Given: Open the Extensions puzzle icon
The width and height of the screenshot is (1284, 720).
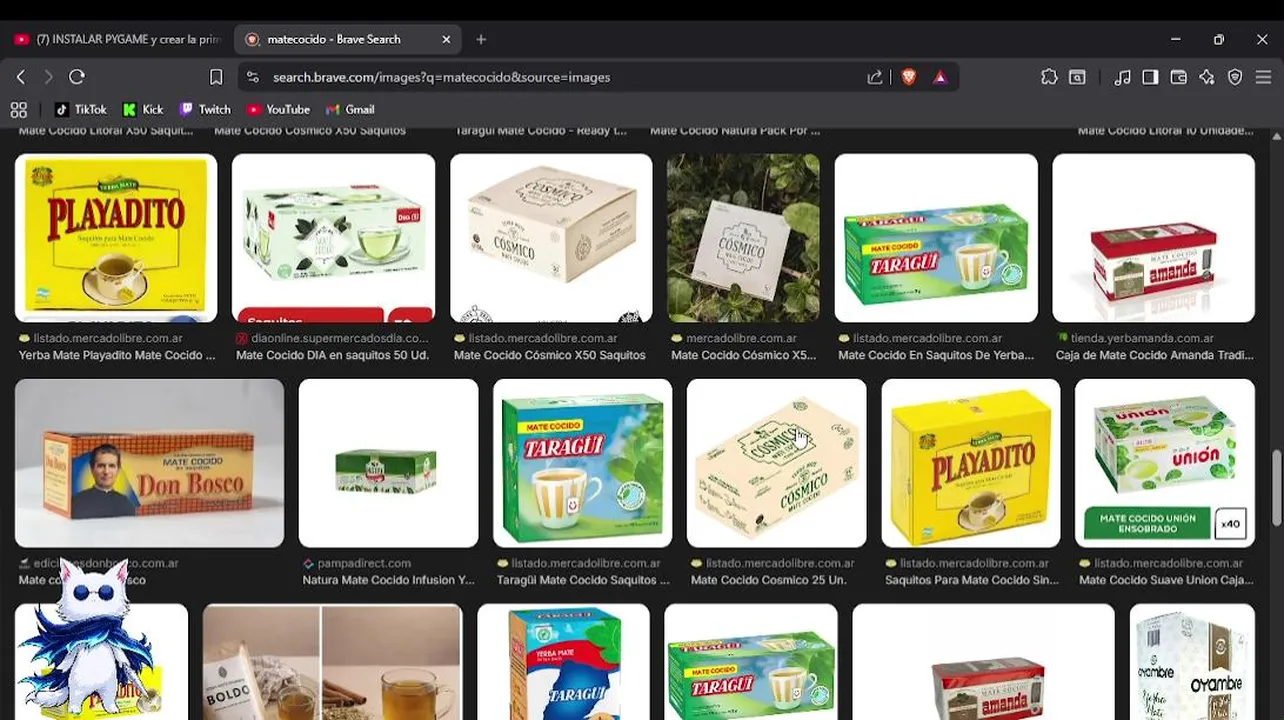Looking at the screenshot, I should click(1049, 77).
